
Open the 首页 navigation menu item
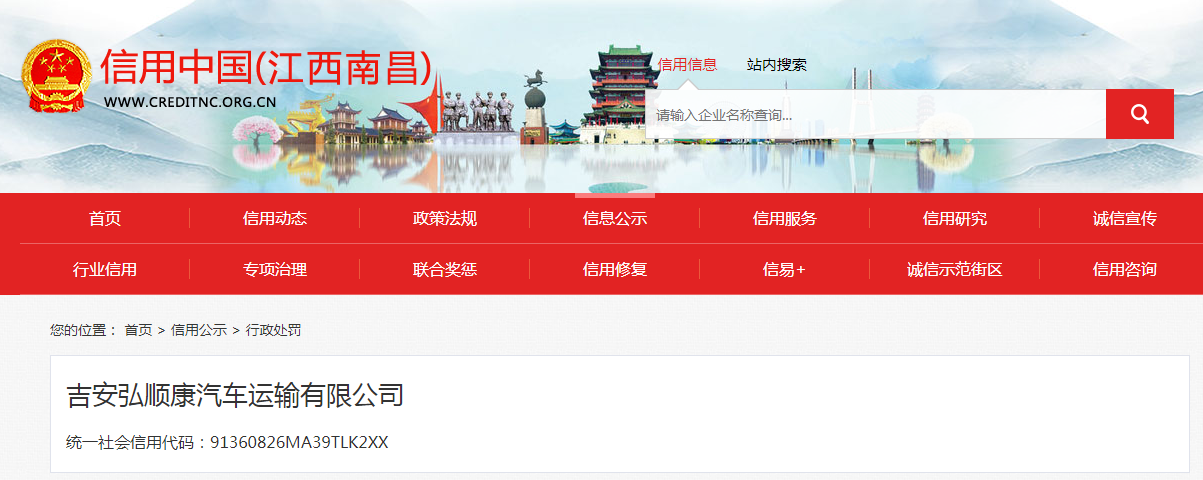pos(105,219)
